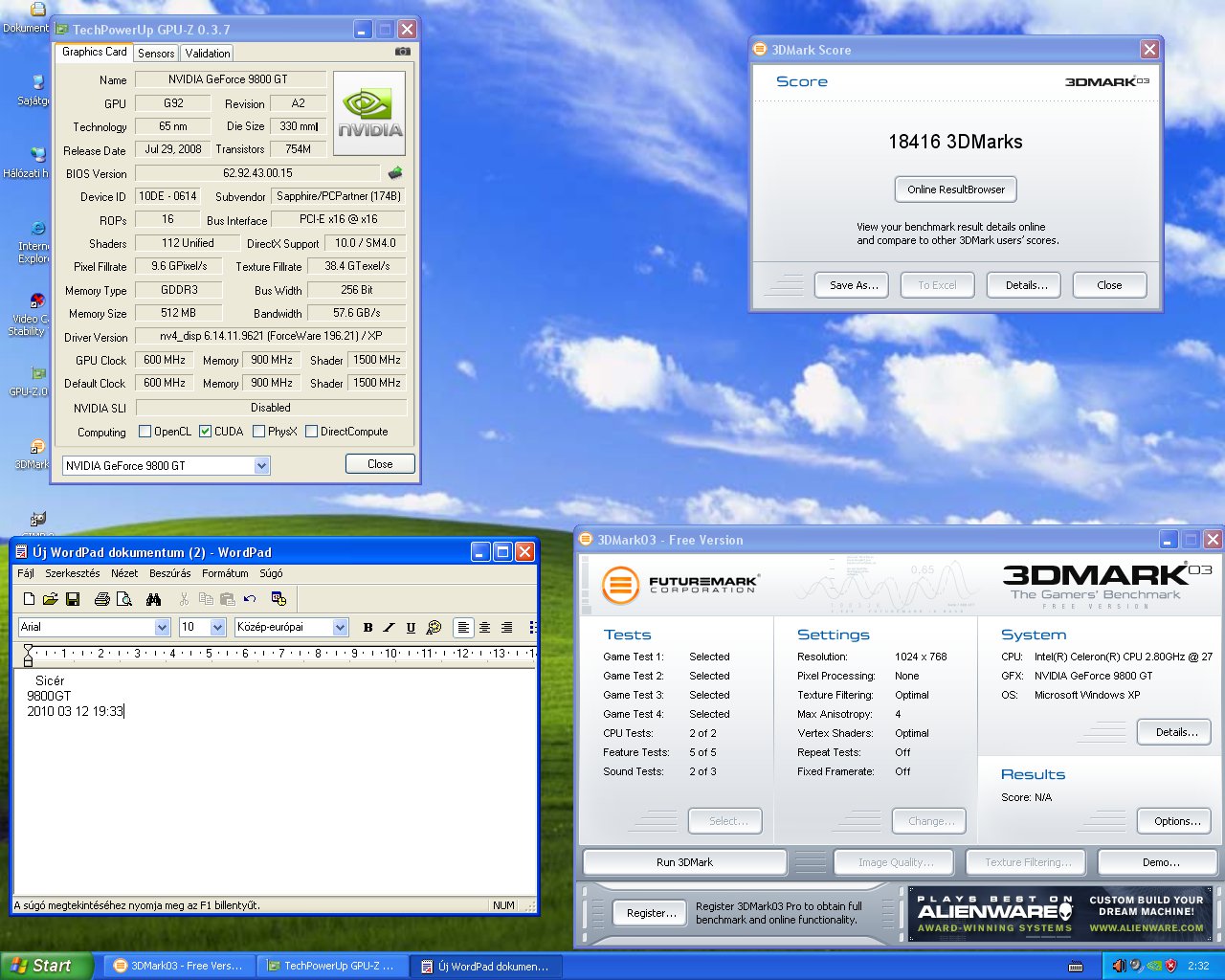Open the font size dropdown in WordPad
Image resolution: width=1225 pixels, height=980 pixels.
click(x=217, y=628)
